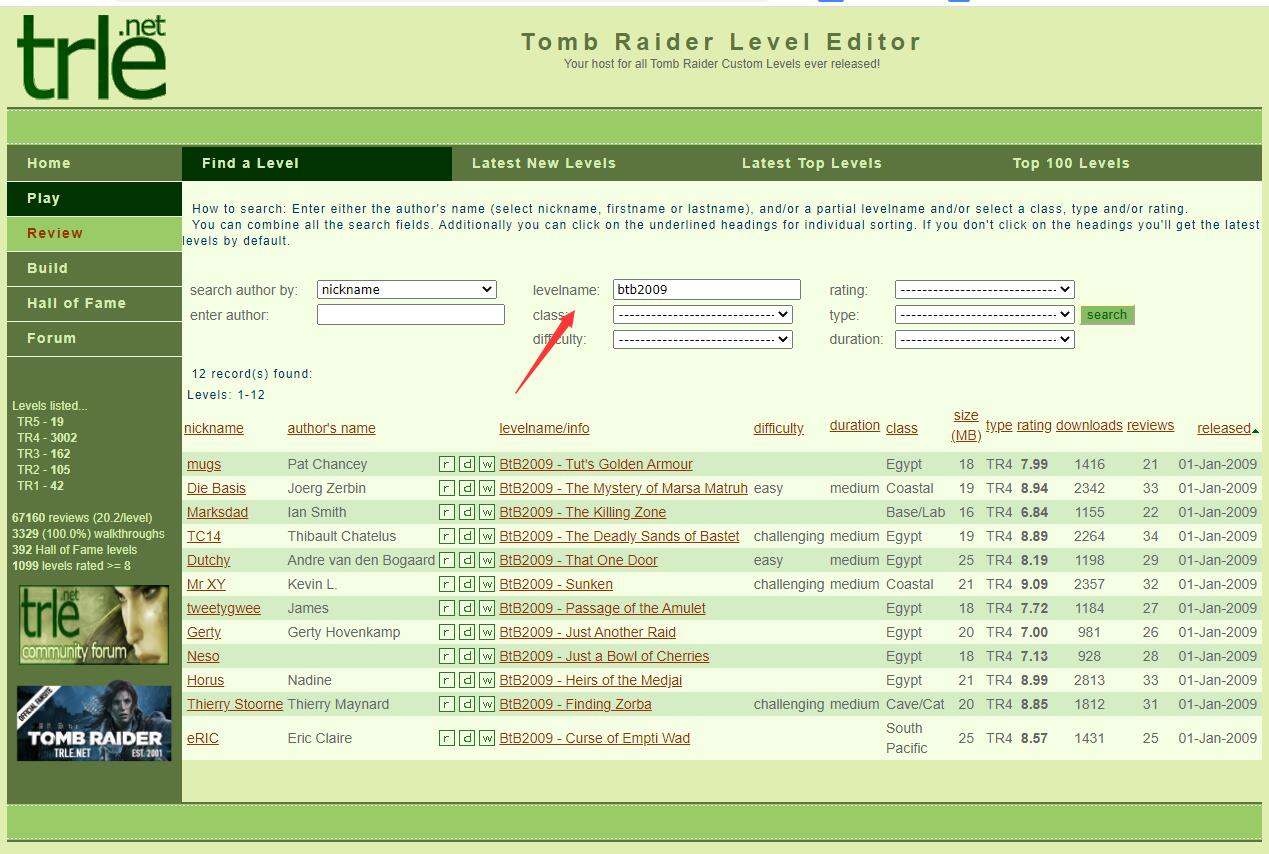Open reviews icon for Mystery of Marsa Matruh
The image size is (1269, 854).
coord(447,488)
